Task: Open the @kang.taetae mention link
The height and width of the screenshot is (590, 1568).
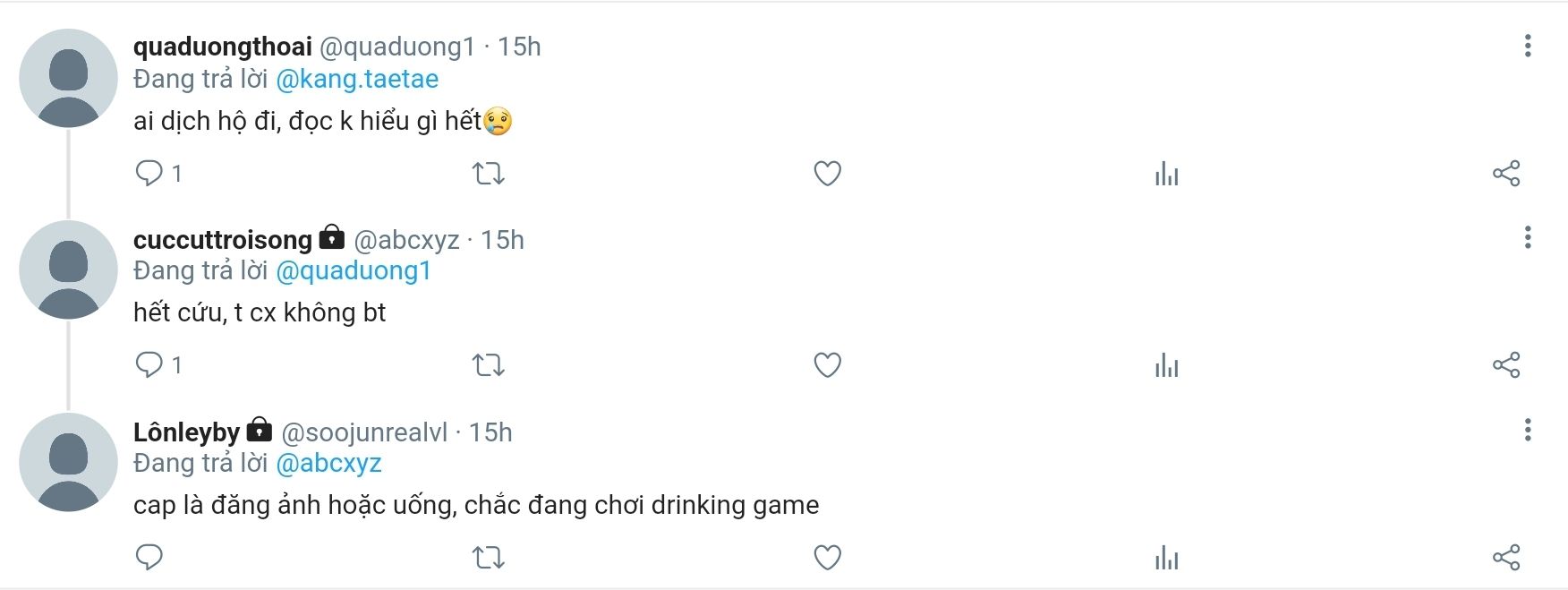Action: pos(357,79)
